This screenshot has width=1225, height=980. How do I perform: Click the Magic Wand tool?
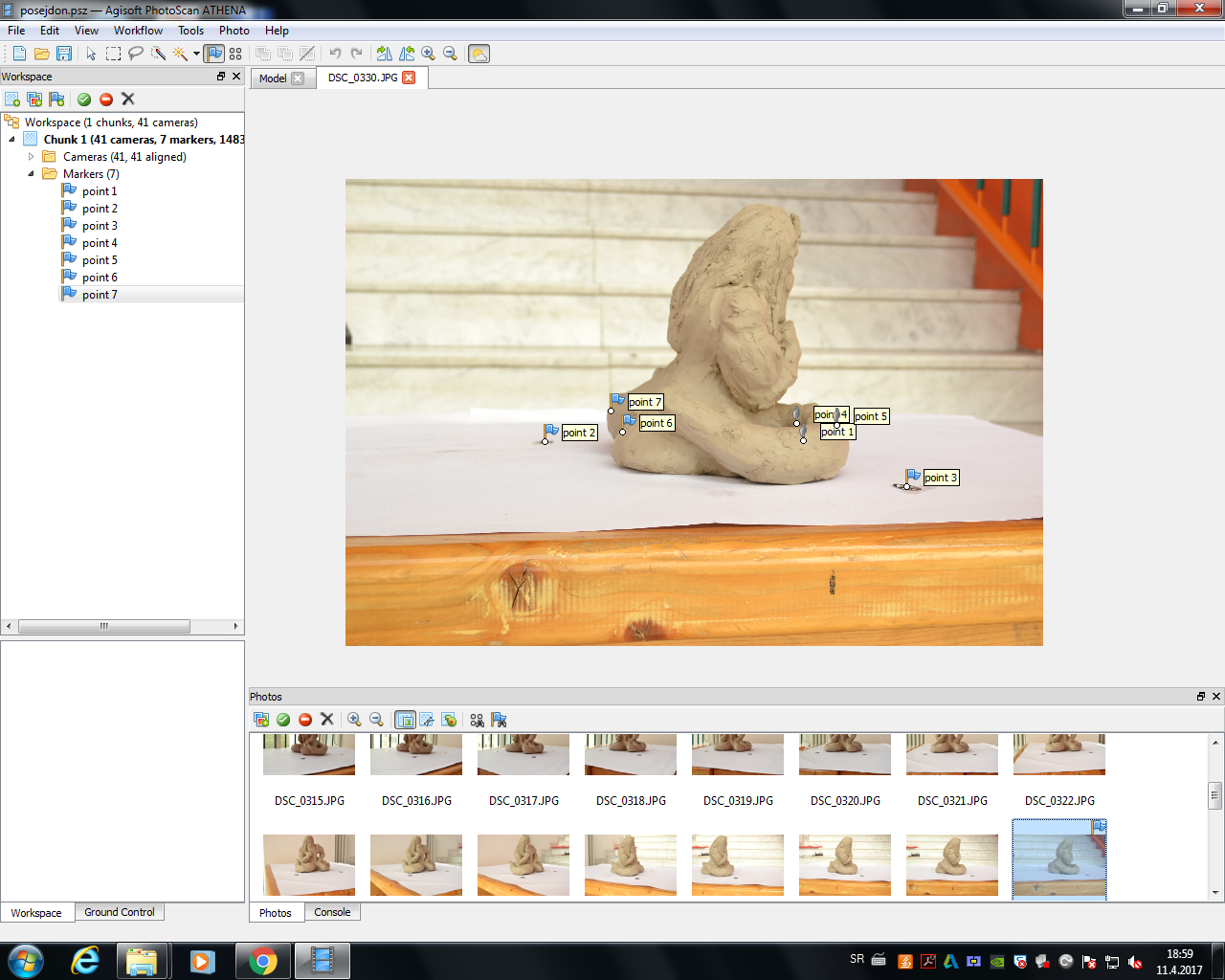coord(180,54)
